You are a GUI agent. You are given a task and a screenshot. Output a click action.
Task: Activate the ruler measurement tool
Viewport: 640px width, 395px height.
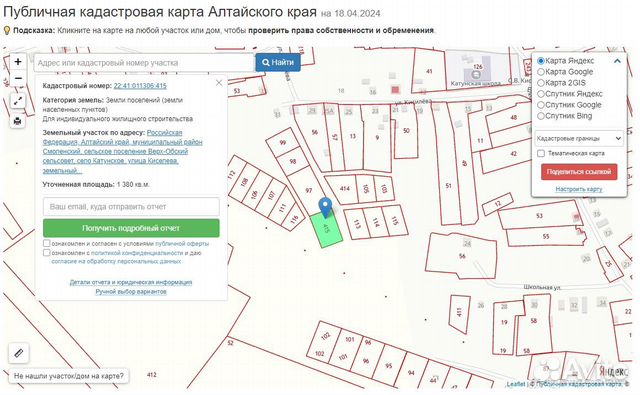(x=19, y=353)
